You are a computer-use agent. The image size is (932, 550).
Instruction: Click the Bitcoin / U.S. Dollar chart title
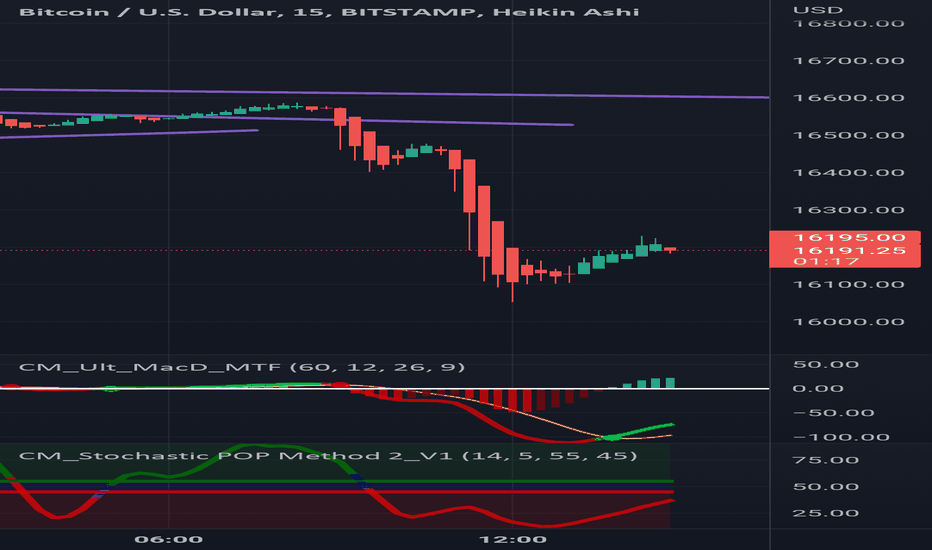(329, 12)
